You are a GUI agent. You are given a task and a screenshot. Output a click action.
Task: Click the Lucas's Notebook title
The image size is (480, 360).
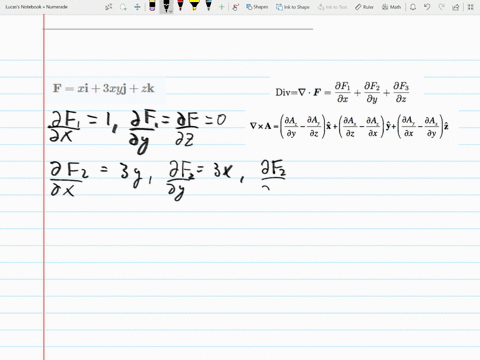(x=36, y=7)
